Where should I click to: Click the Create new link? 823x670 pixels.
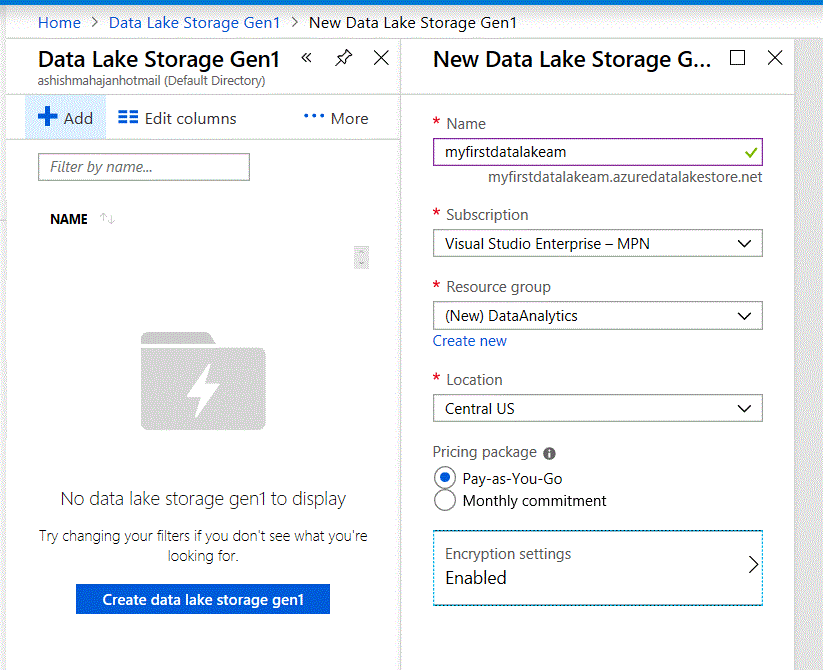(x=470, y=341)
